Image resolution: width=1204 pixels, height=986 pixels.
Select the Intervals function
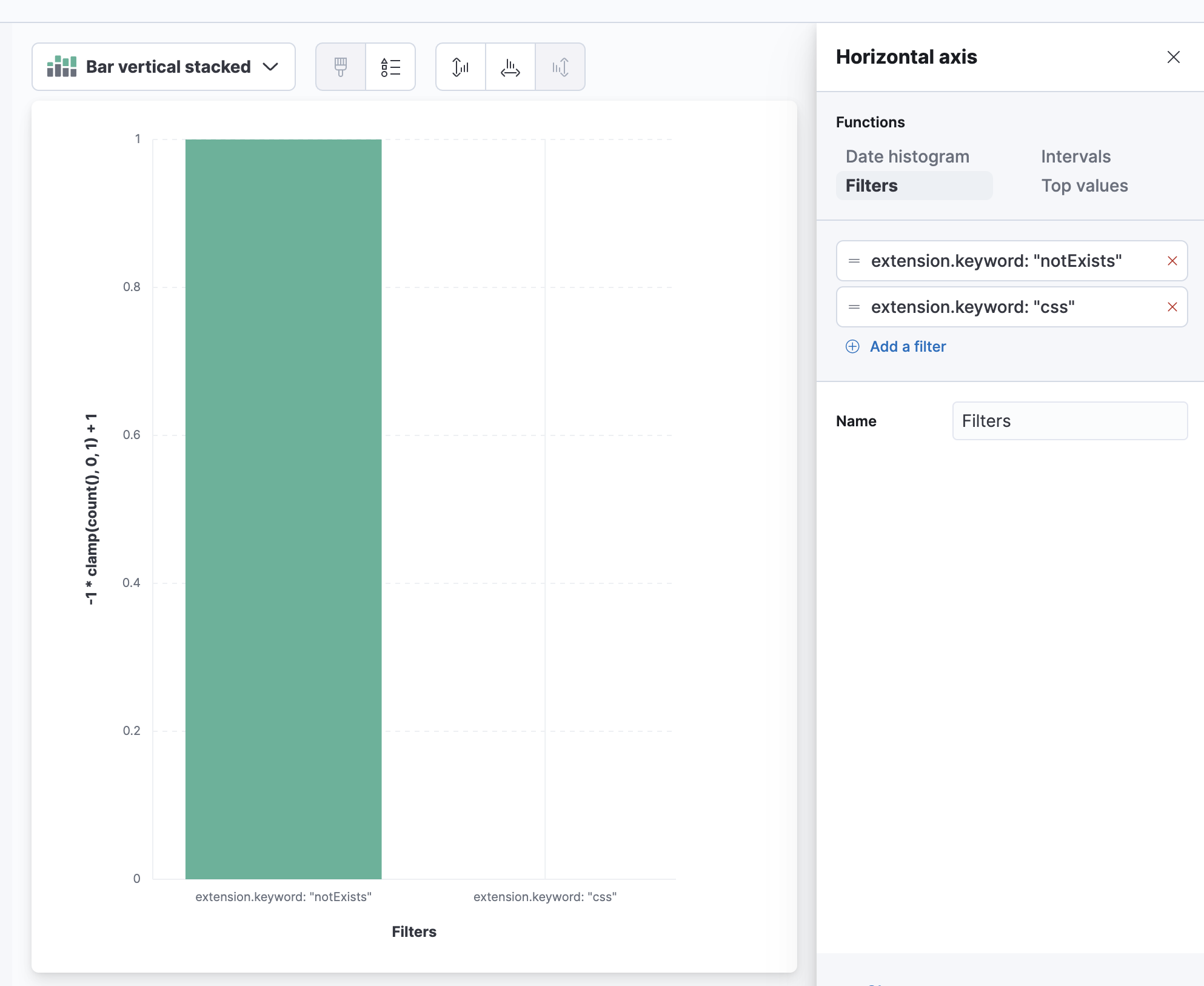1075,156
